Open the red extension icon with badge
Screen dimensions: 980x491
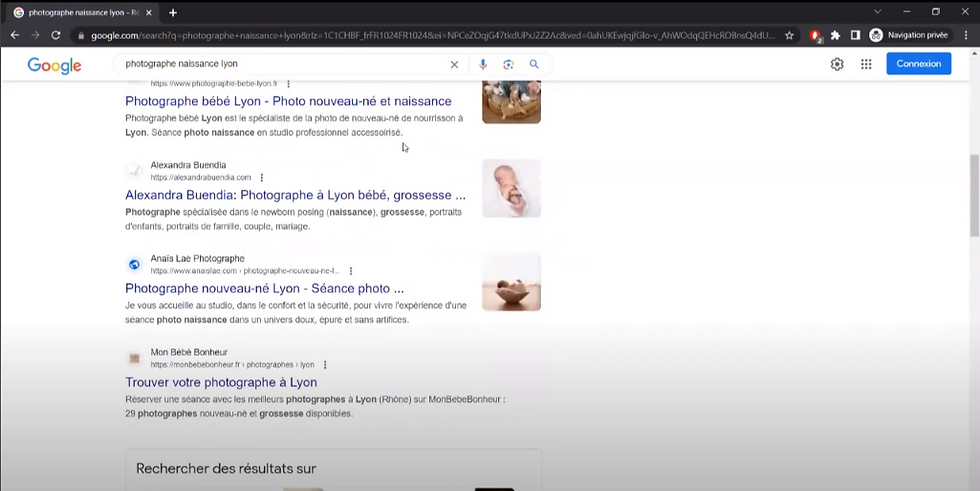tap(816, 36)
